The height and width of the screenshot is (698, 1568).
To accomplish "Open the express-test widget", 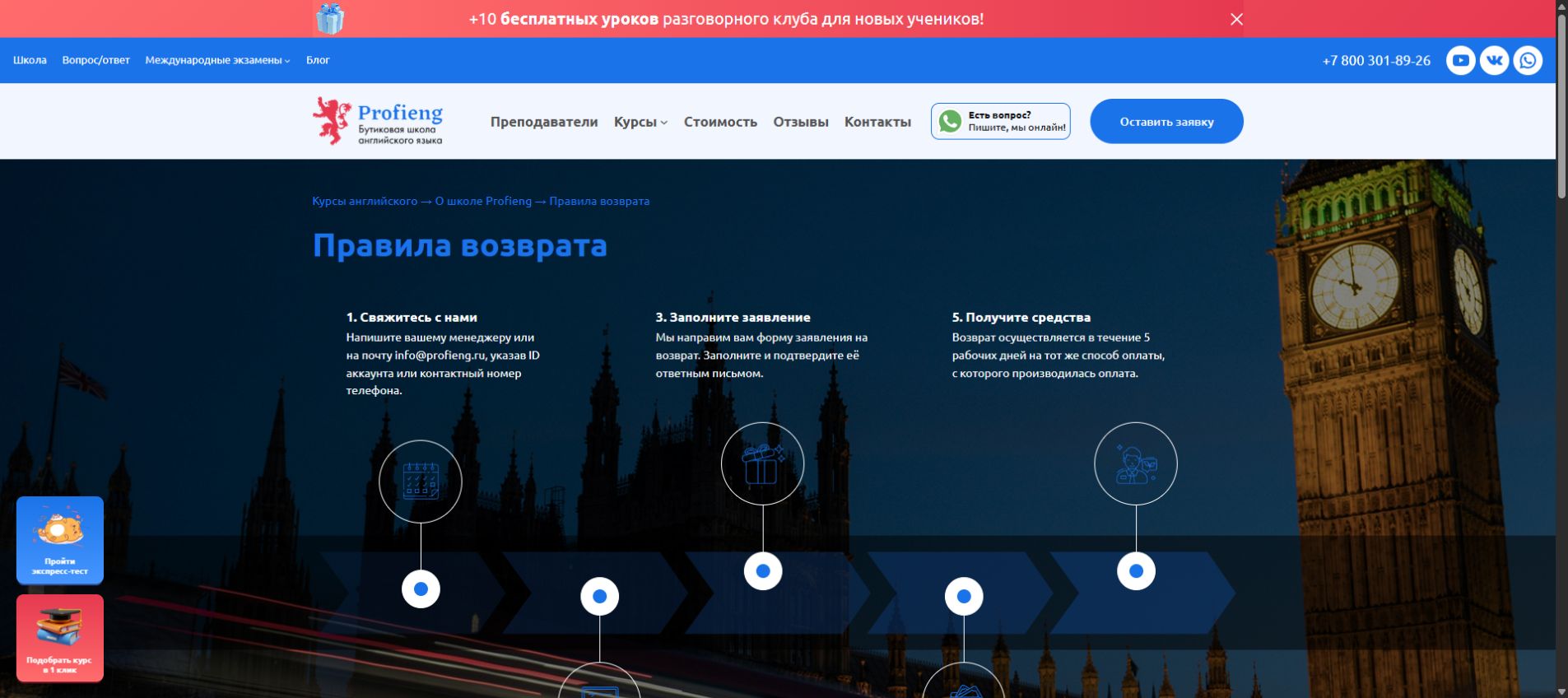I will point(60,540).
